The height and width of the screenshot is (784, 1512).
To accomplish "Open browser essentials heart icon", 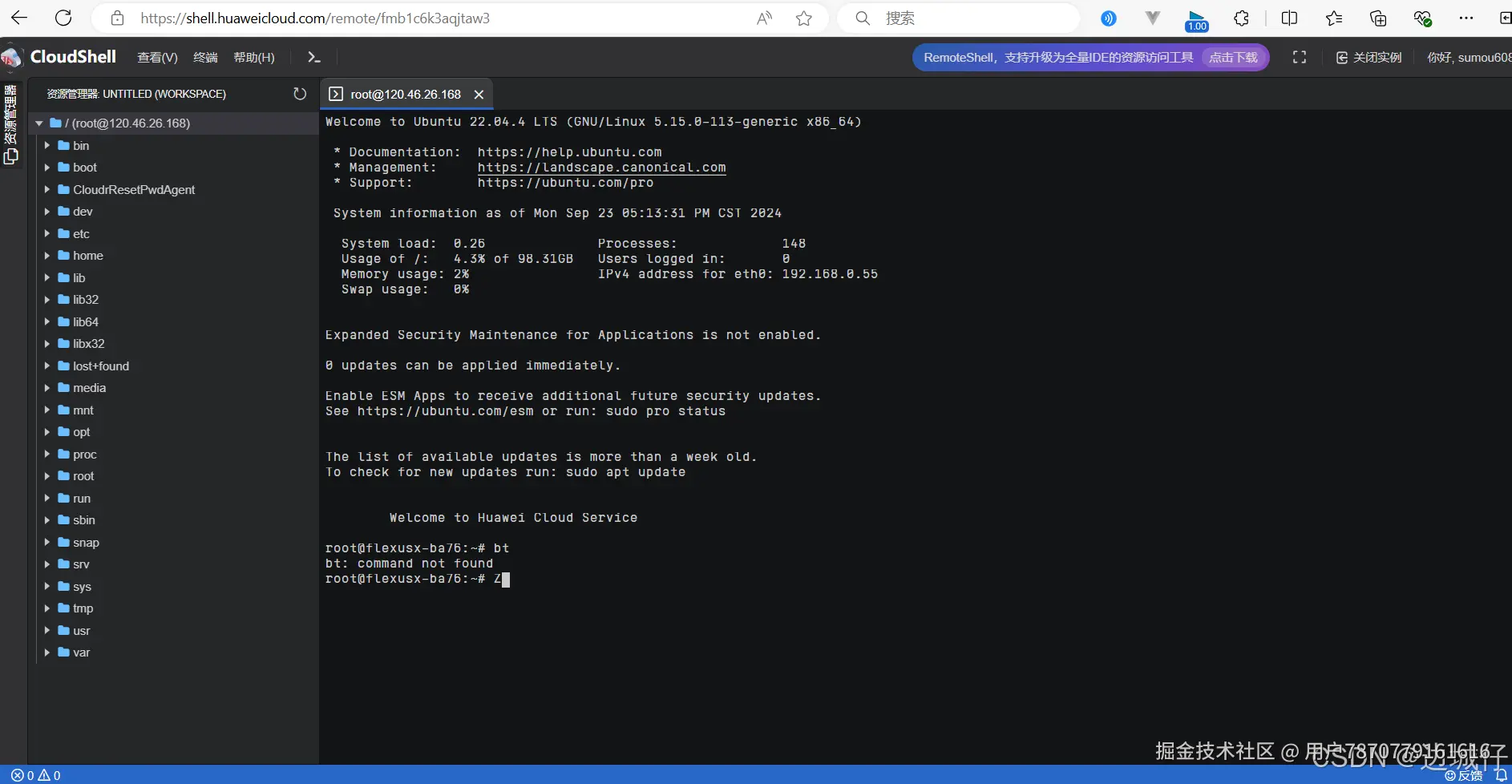I will click(1423, 18).
